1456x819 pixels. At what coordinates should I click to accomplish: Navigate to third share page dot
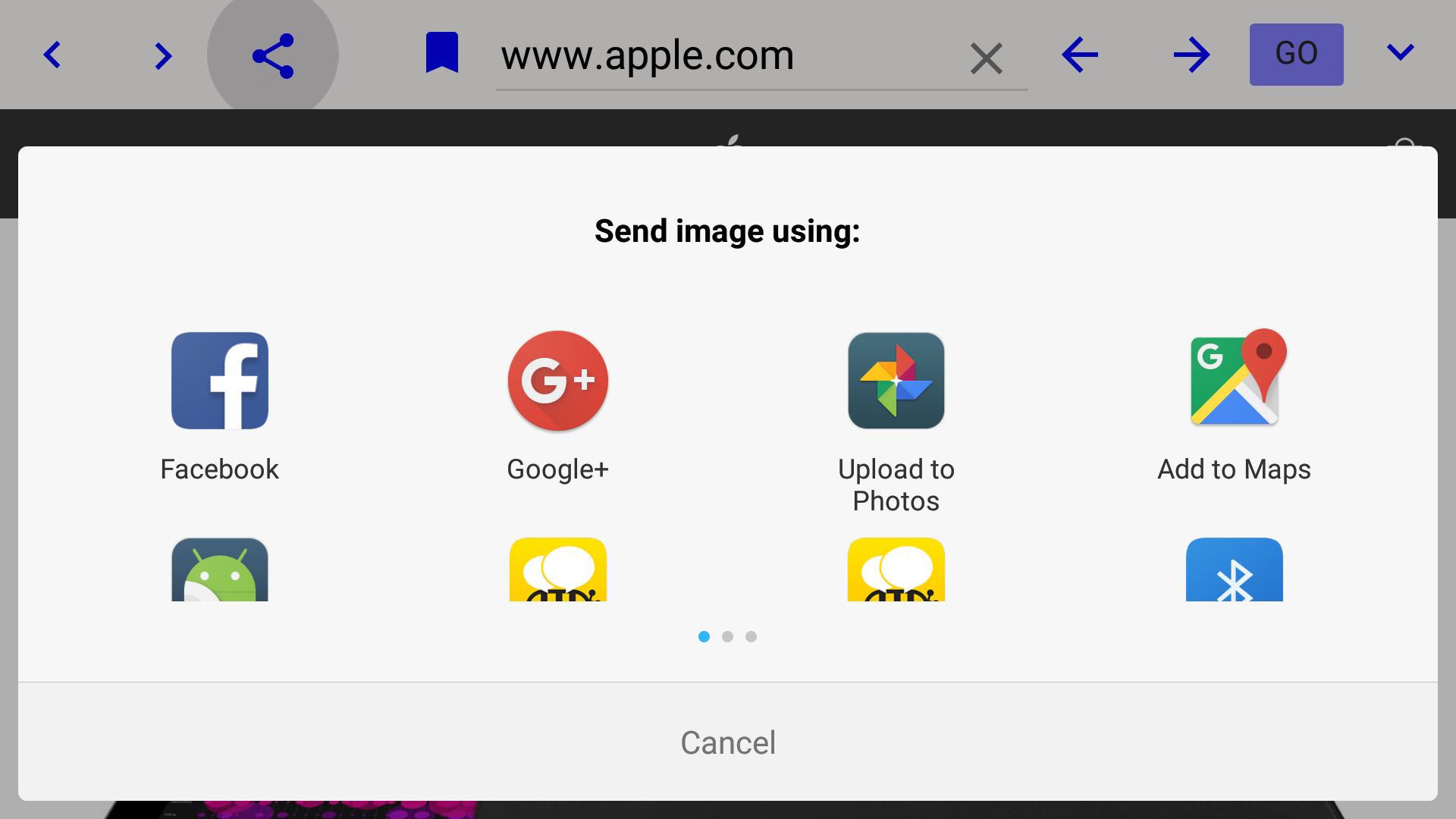[x=751, y=636]
